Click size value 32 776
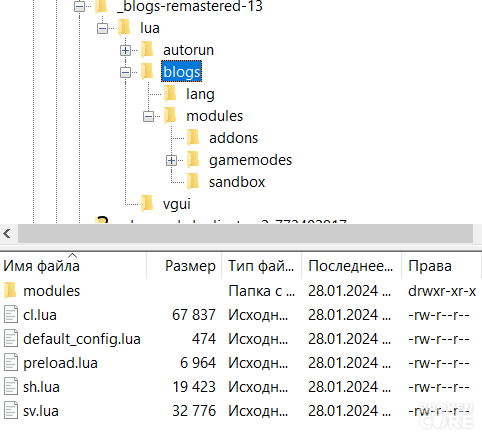The image size is (482, 433). coord(194,411)
